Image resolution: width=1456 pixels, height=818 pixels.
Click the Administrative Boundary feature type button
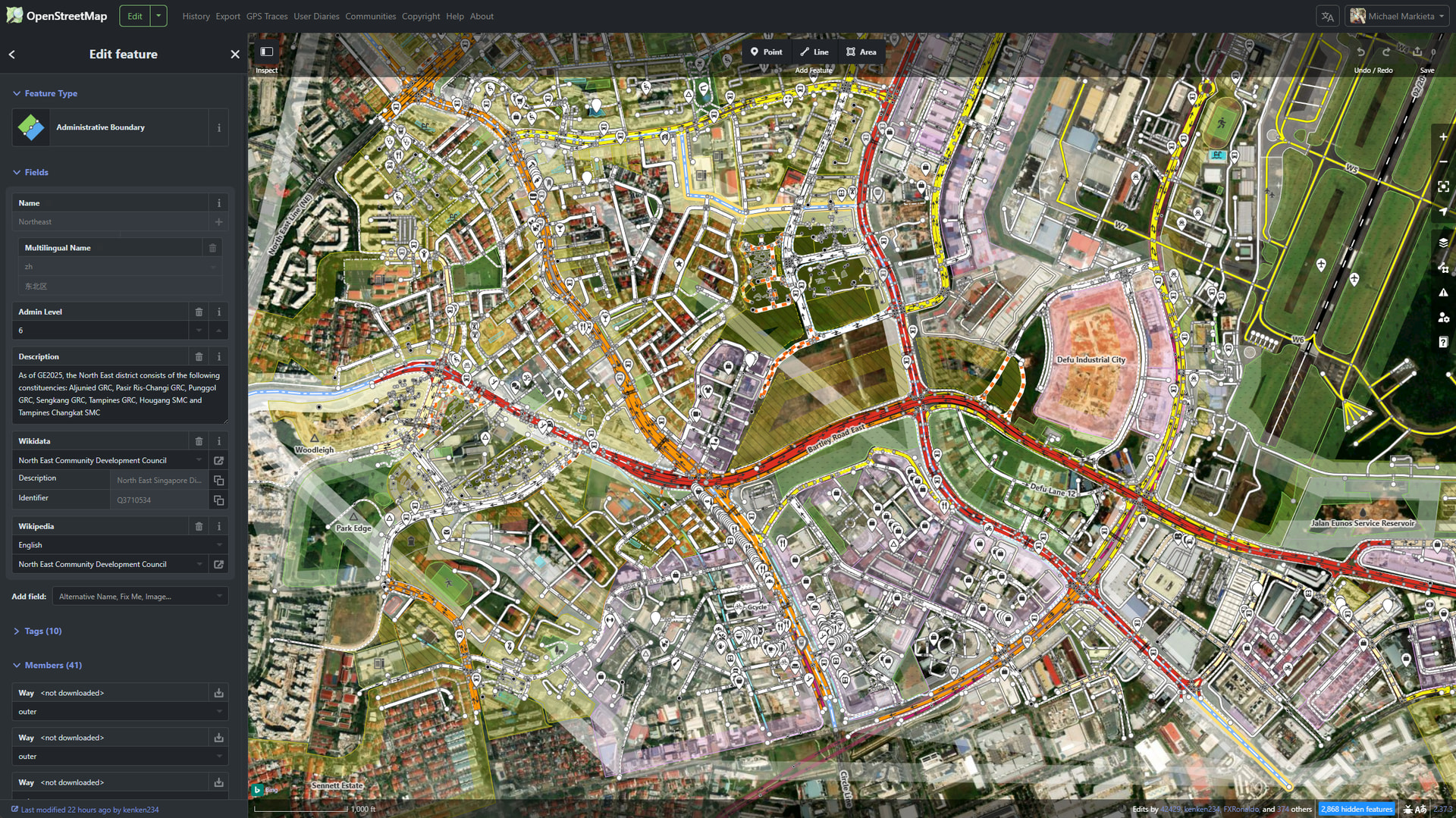tap(110, 127)
